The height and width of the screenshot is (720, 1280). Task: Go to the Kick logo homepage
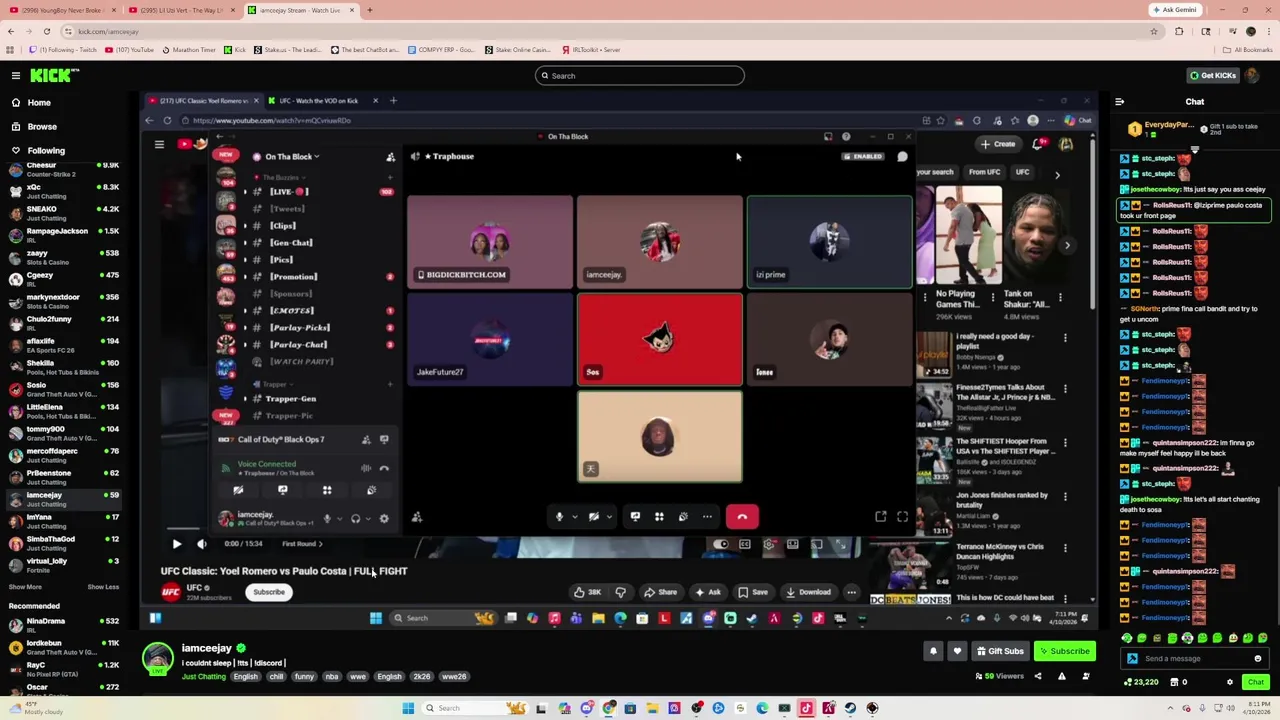54,75
